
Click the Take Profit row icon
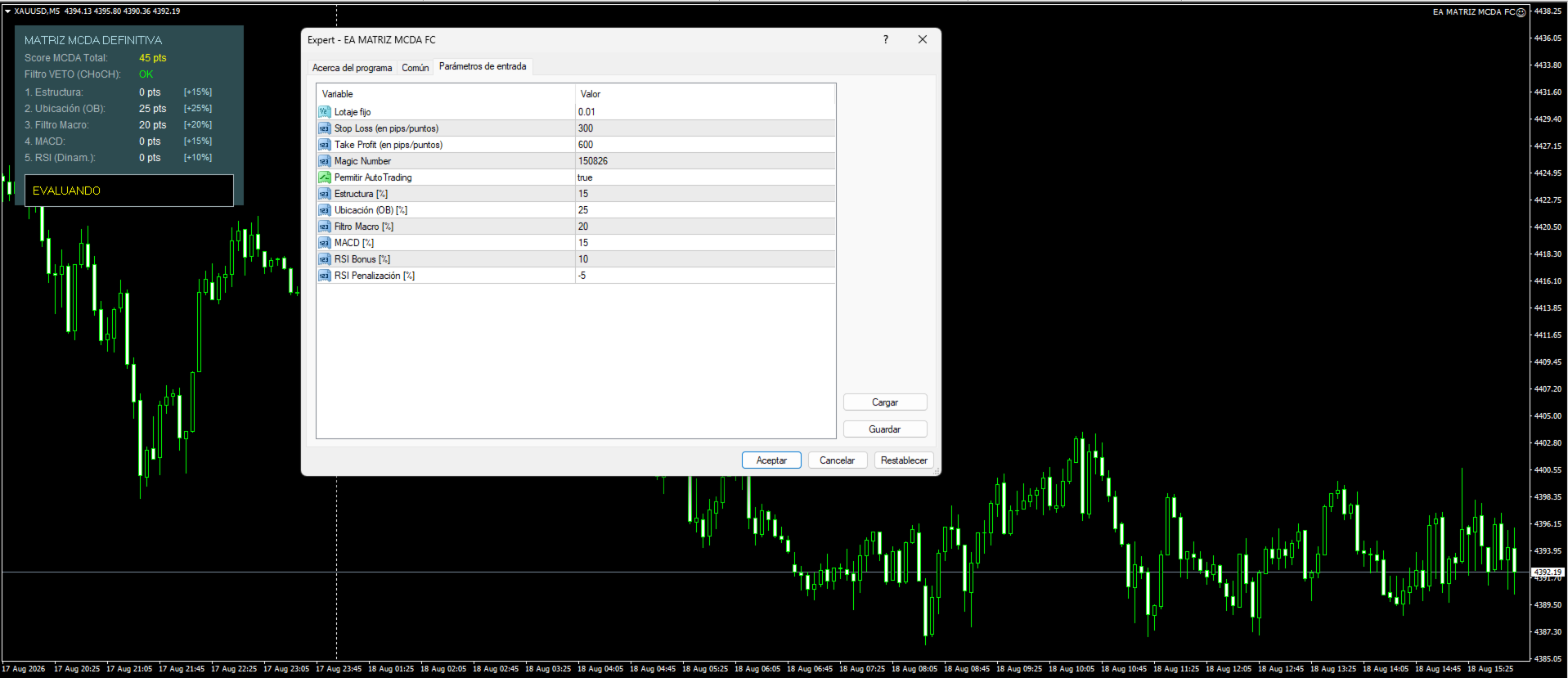325,145
